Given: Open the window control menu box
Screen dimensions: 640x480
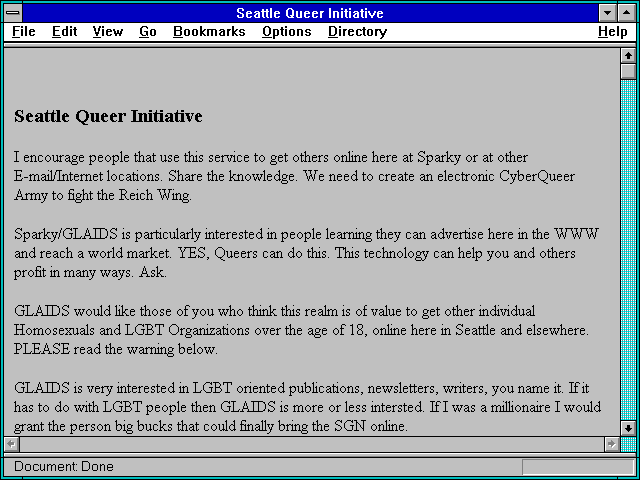Looking at the screenshot, I should 13,13.
